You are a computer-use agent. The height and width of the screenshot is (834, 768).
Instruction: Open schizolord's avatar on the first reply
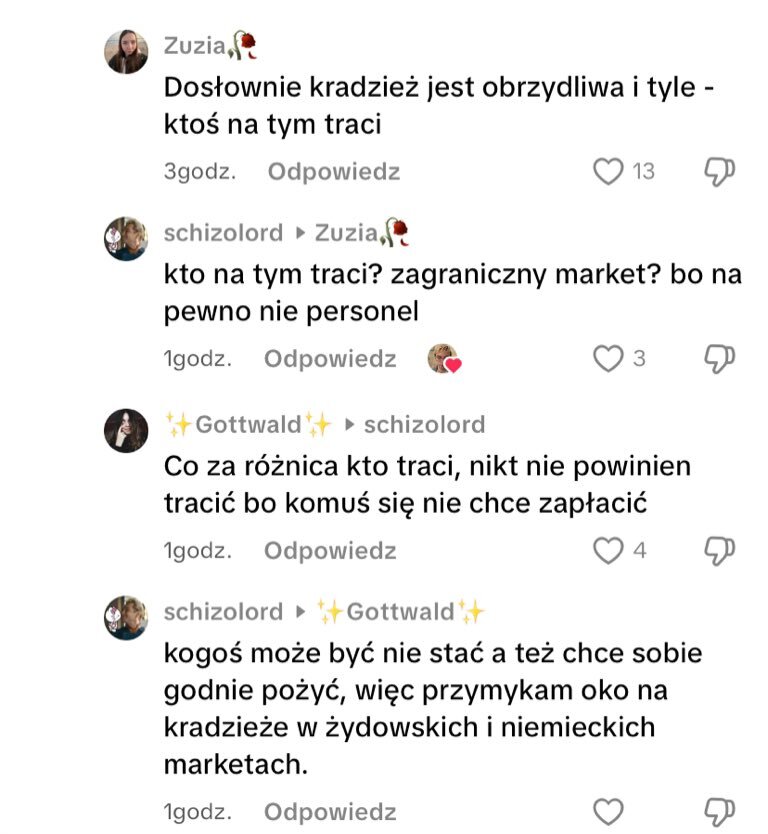(x=127, y=238)
